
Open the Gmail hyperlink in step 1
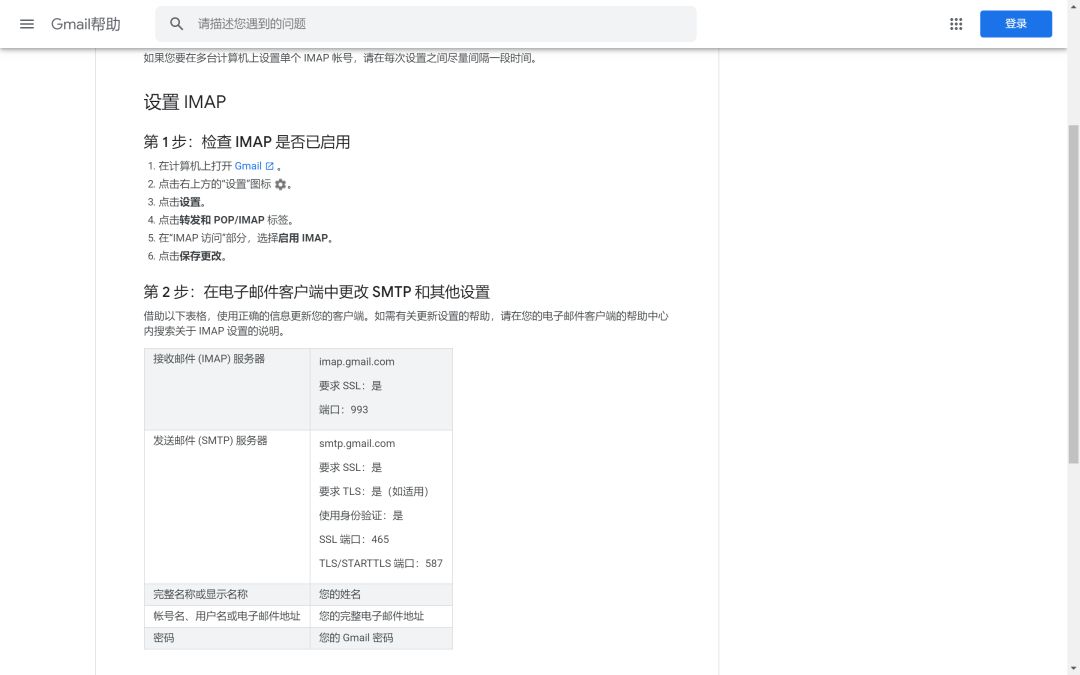[247, 166]
